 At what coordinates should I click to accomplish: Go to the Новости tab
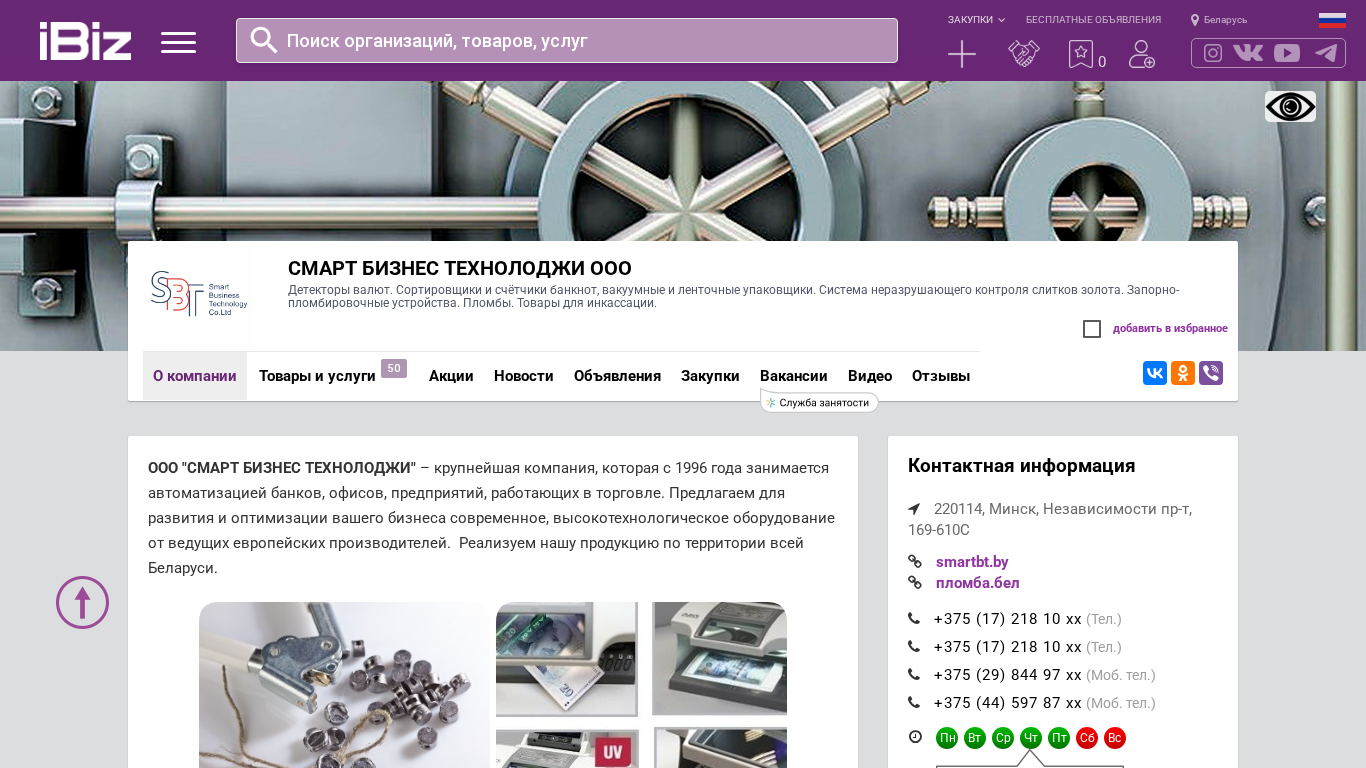point(524,376)
